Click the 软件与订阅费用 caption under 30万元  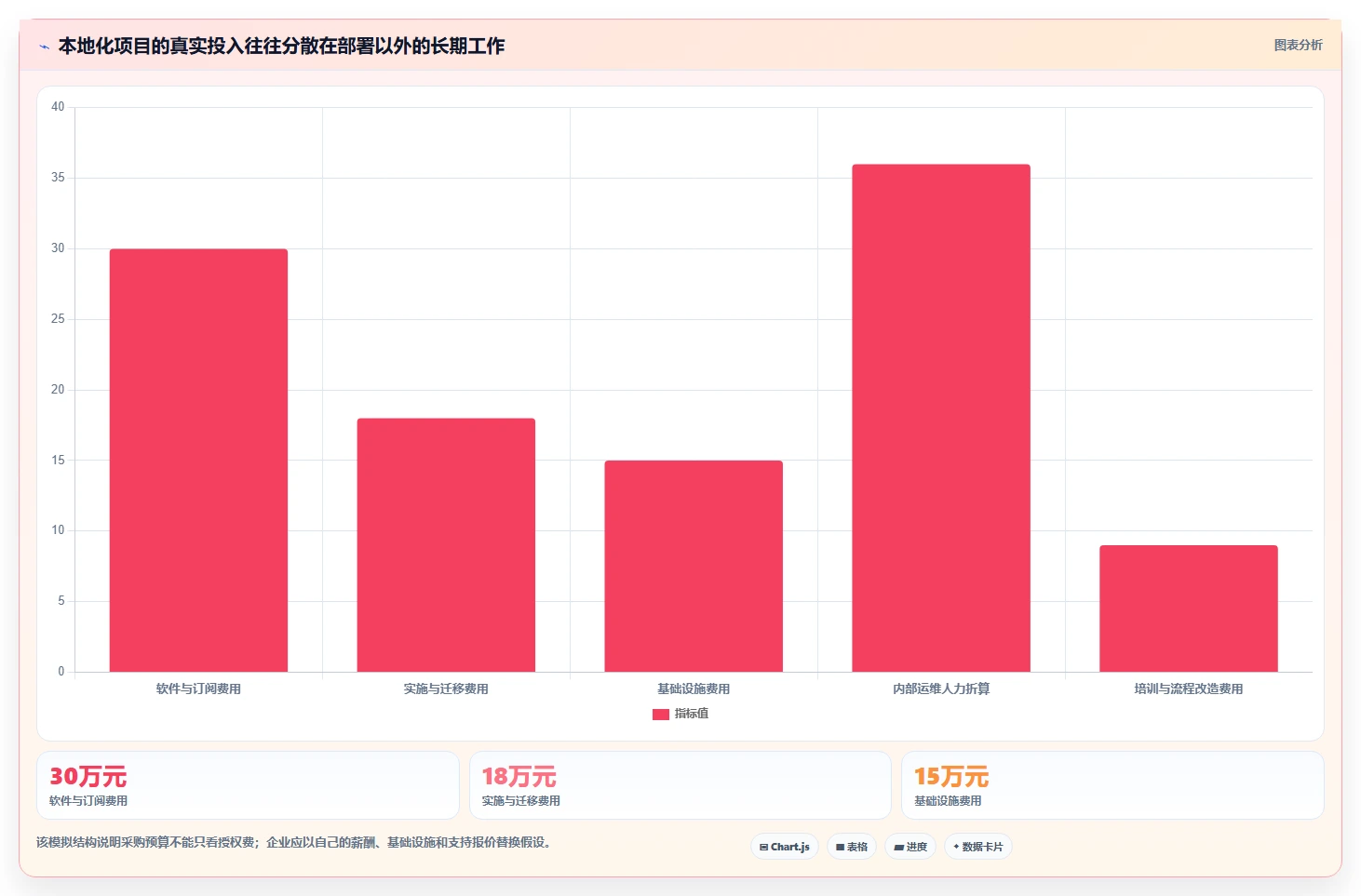[88, 800]
